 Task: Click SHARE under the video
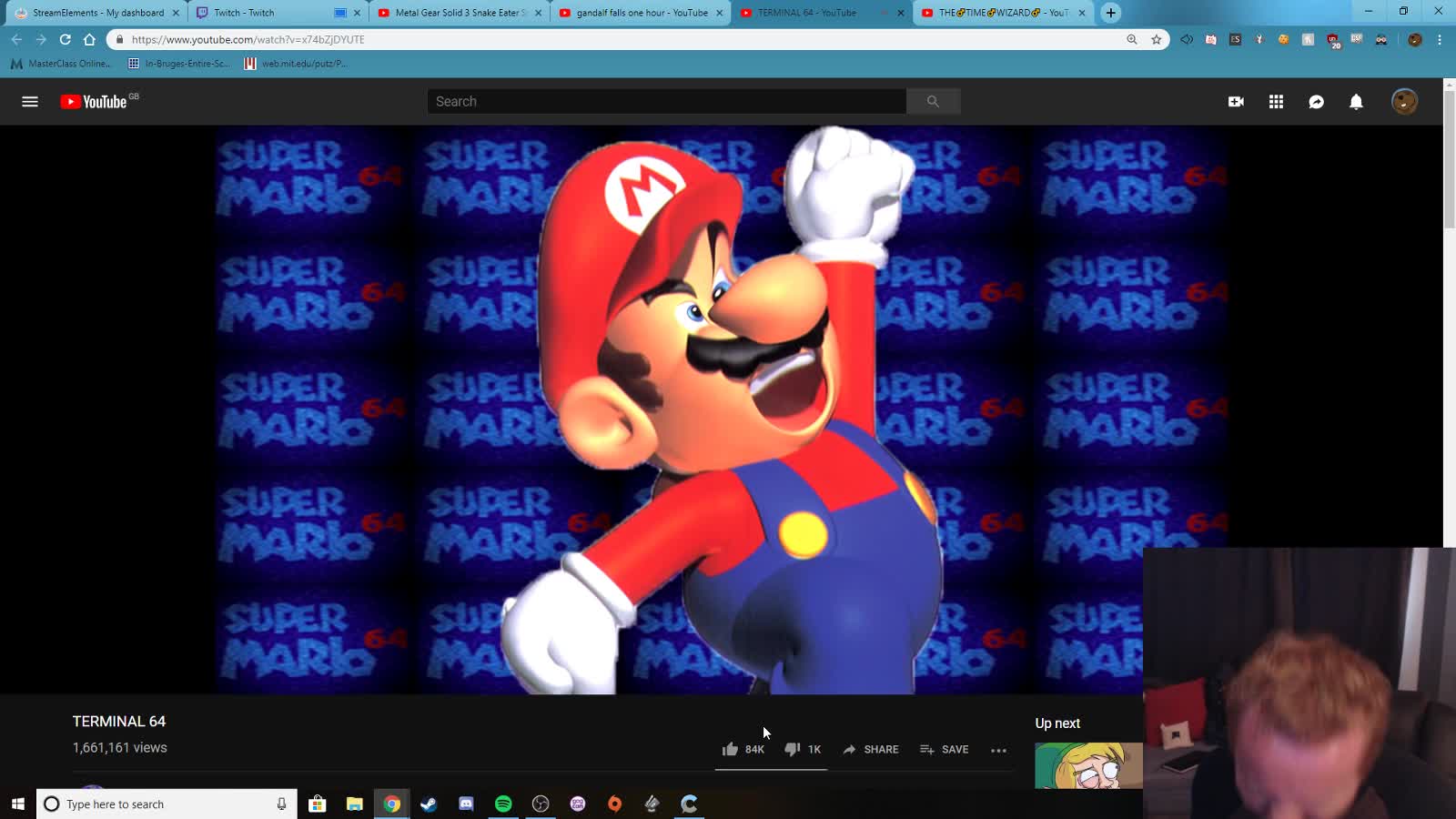pyautogui.click(x=871, y=749)
